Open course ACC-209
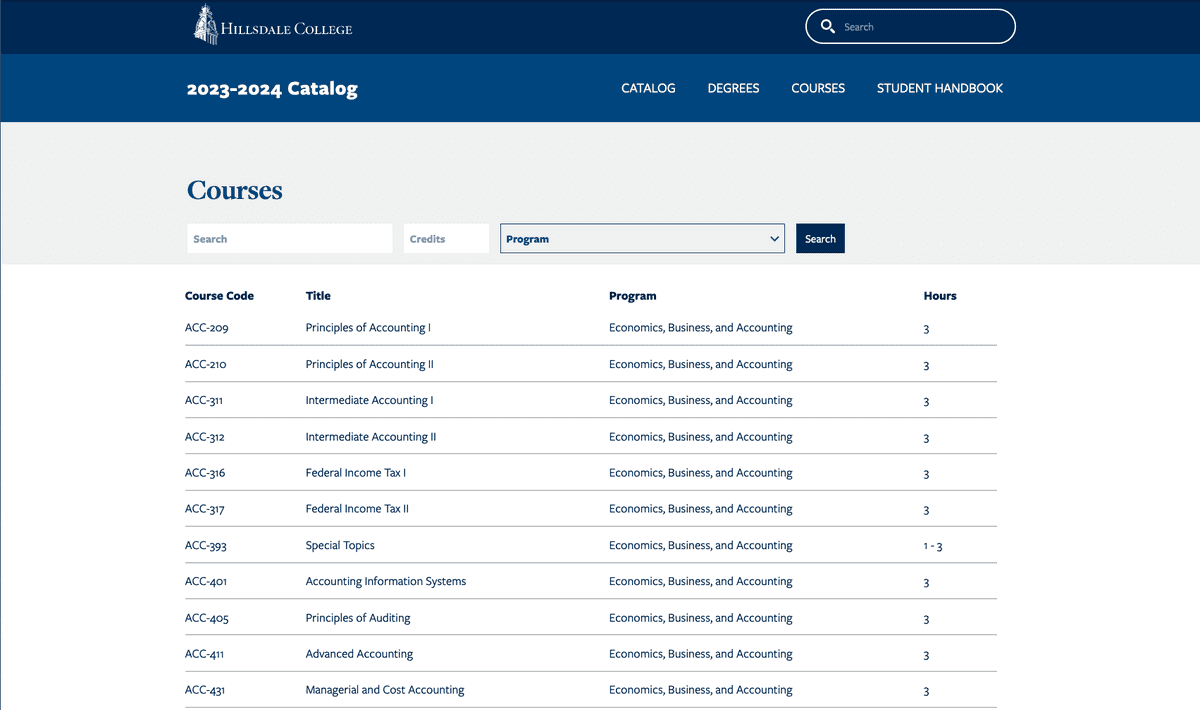Screen dimensions: 1200x710 (x=206, y=327)
